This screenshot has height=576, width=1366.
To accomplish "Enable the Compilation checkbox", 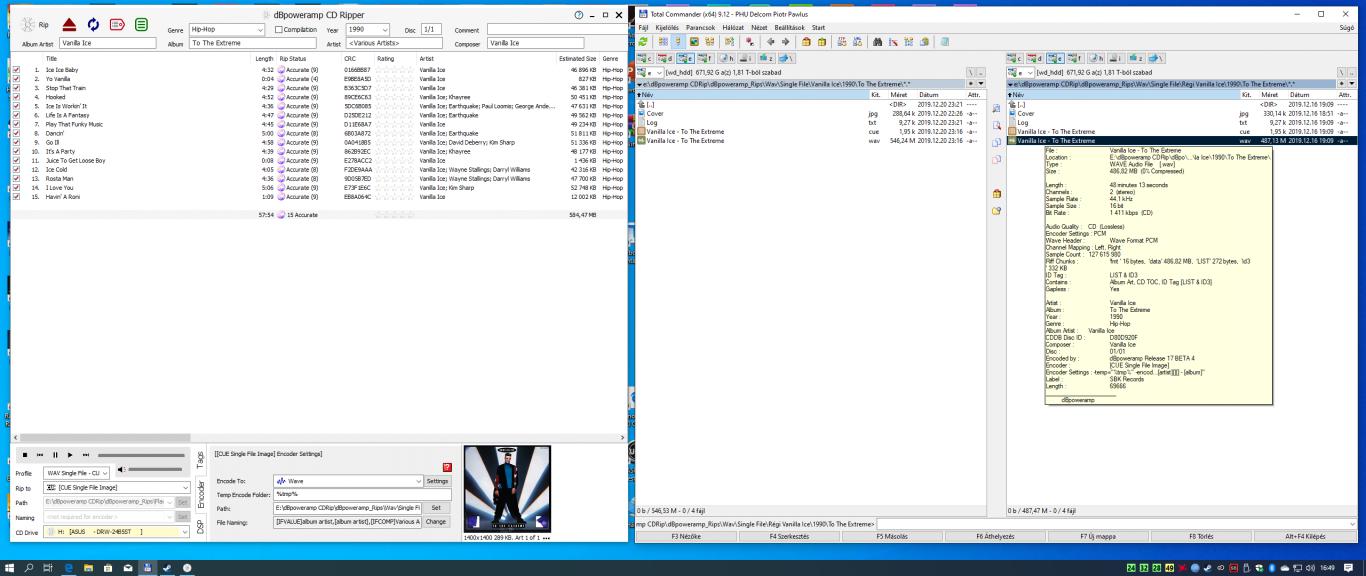I will coord(279,30).
